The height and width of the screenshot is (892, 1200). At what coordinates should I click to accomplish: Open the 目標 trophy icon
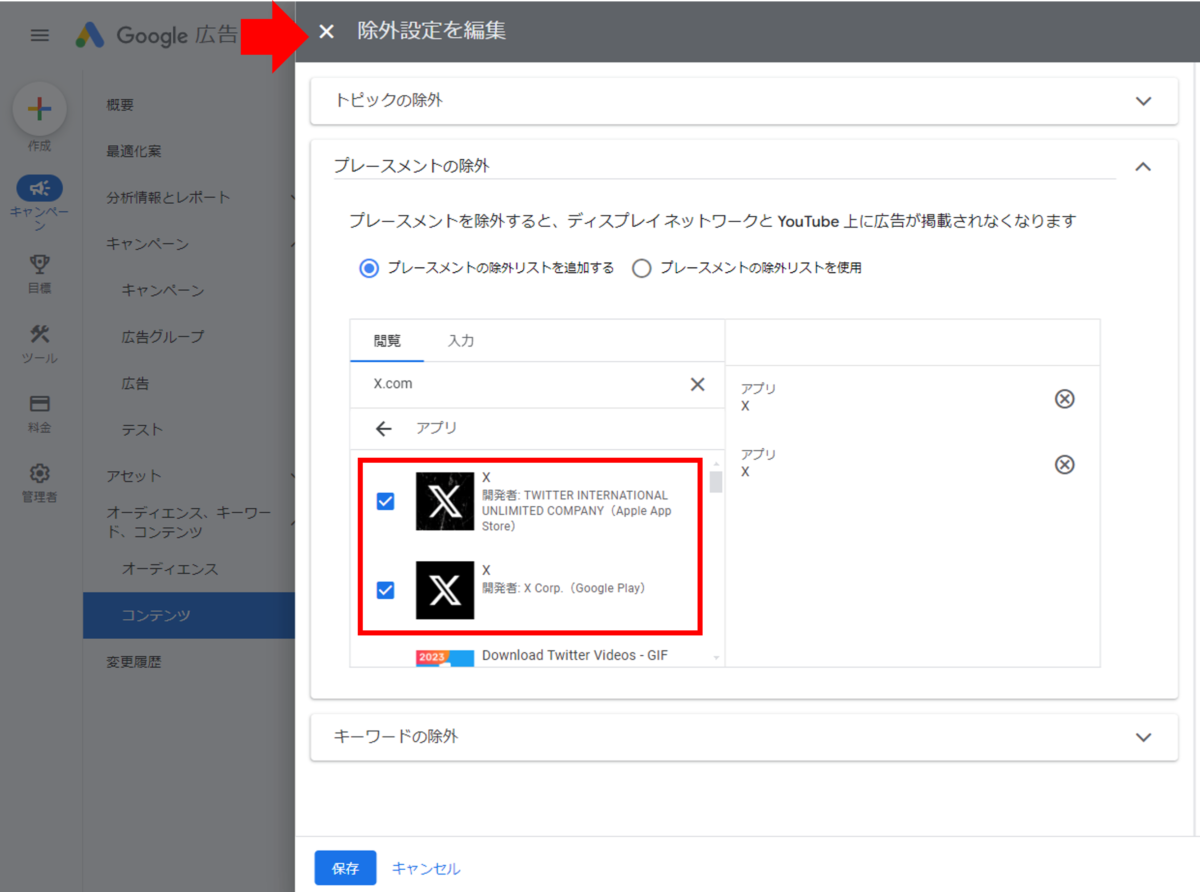click(40, 264)
